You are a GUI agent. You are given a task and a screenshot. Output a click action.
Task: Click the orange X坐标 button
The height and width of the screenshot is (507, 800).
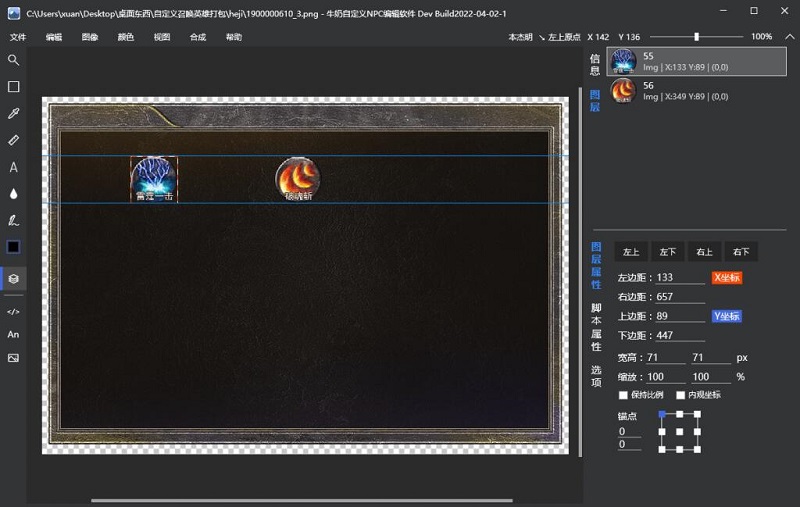(x=727, y=277)
